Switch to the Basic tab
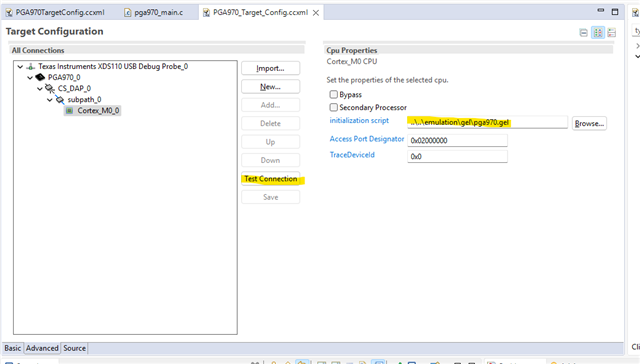 coord(13,348)
